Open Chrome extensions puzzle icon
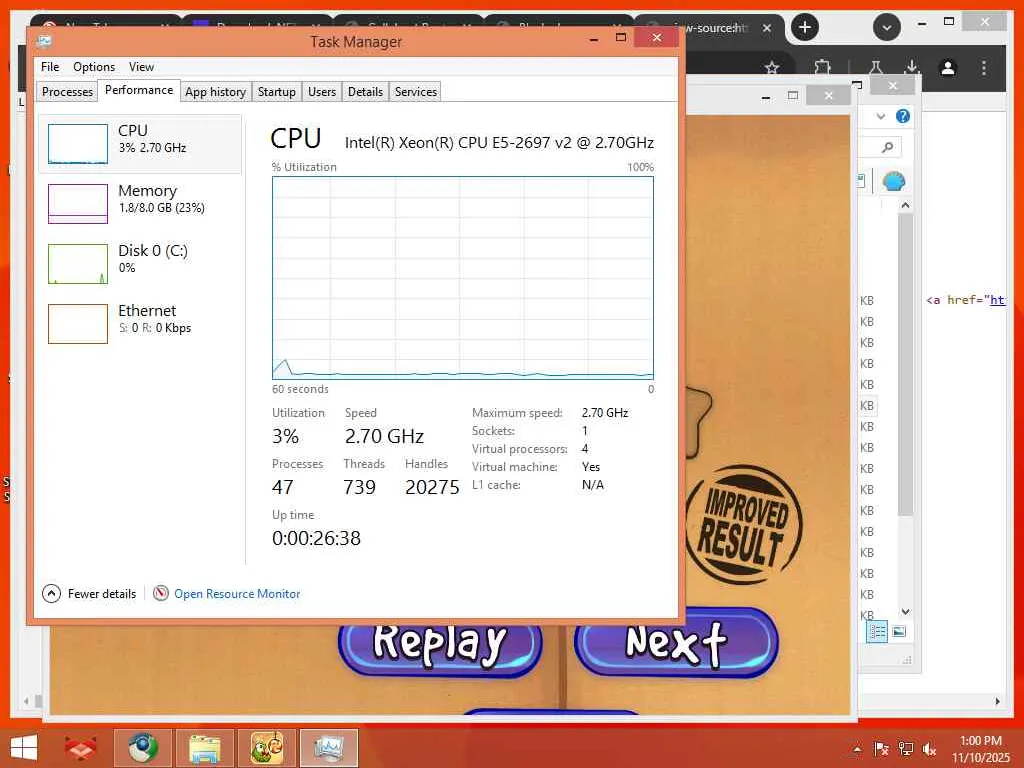Viewport: 1024px width, 768px height. (822, 67)
